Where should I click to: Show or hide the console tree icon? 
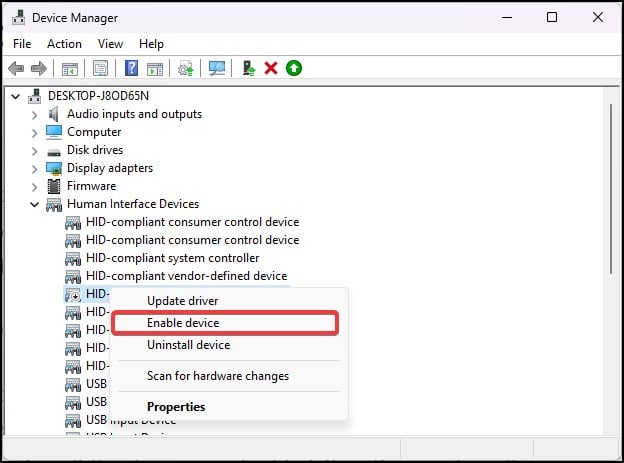point(70,69)
